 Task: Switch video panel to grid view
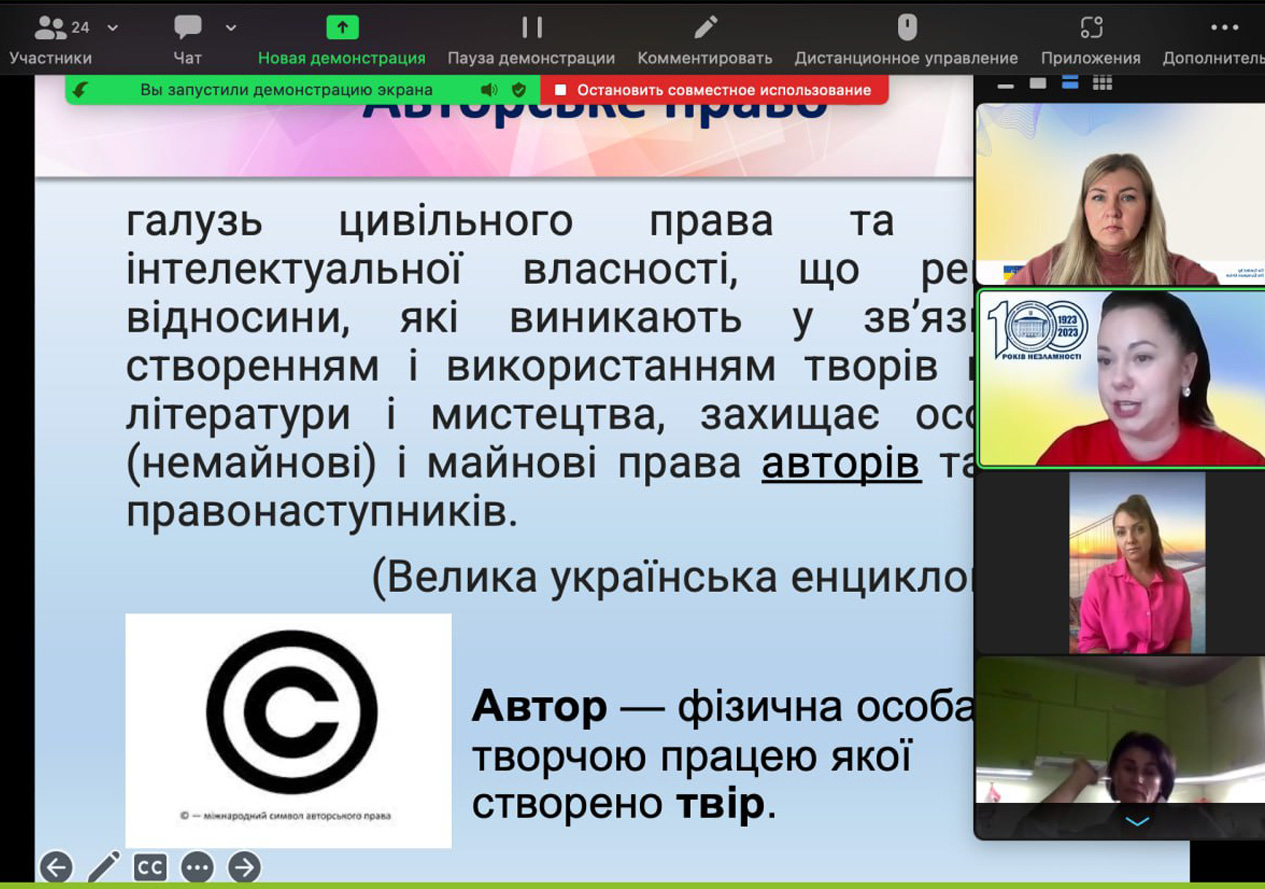tap(1102, 83)
